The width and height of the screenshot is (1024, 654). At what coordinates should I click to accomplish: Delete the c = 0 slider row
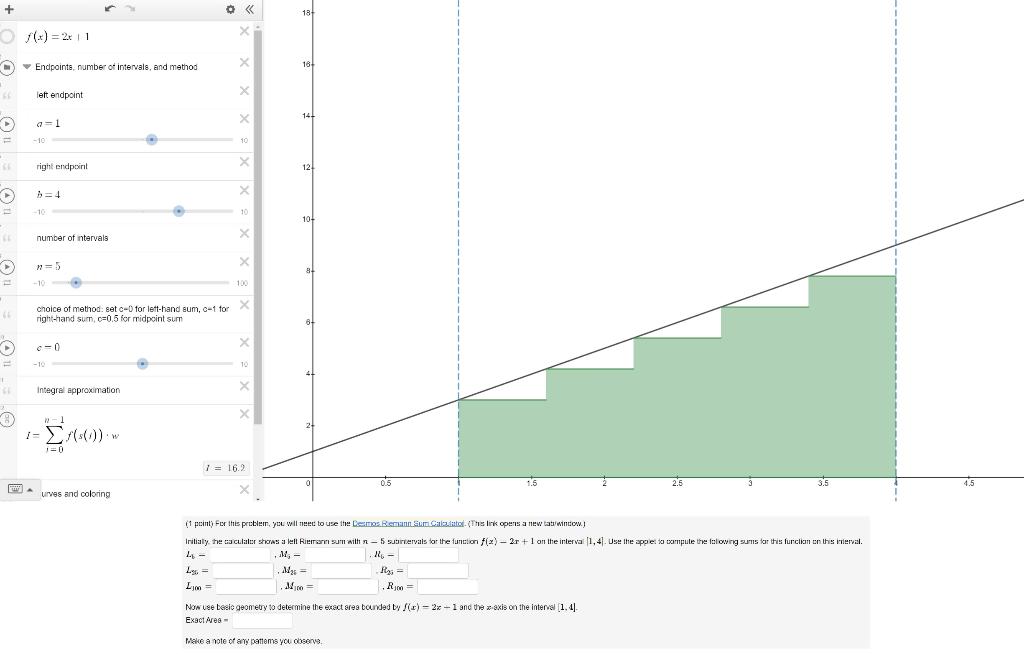pos(244,342)
